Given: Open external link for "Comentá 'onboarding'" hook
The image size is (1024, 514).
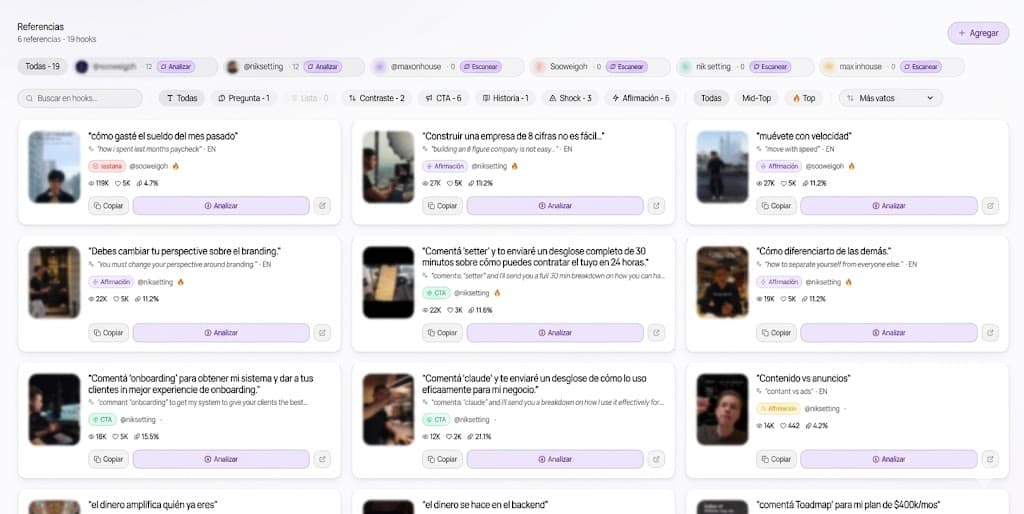Looking at the screenshot, I should [322, 459].
